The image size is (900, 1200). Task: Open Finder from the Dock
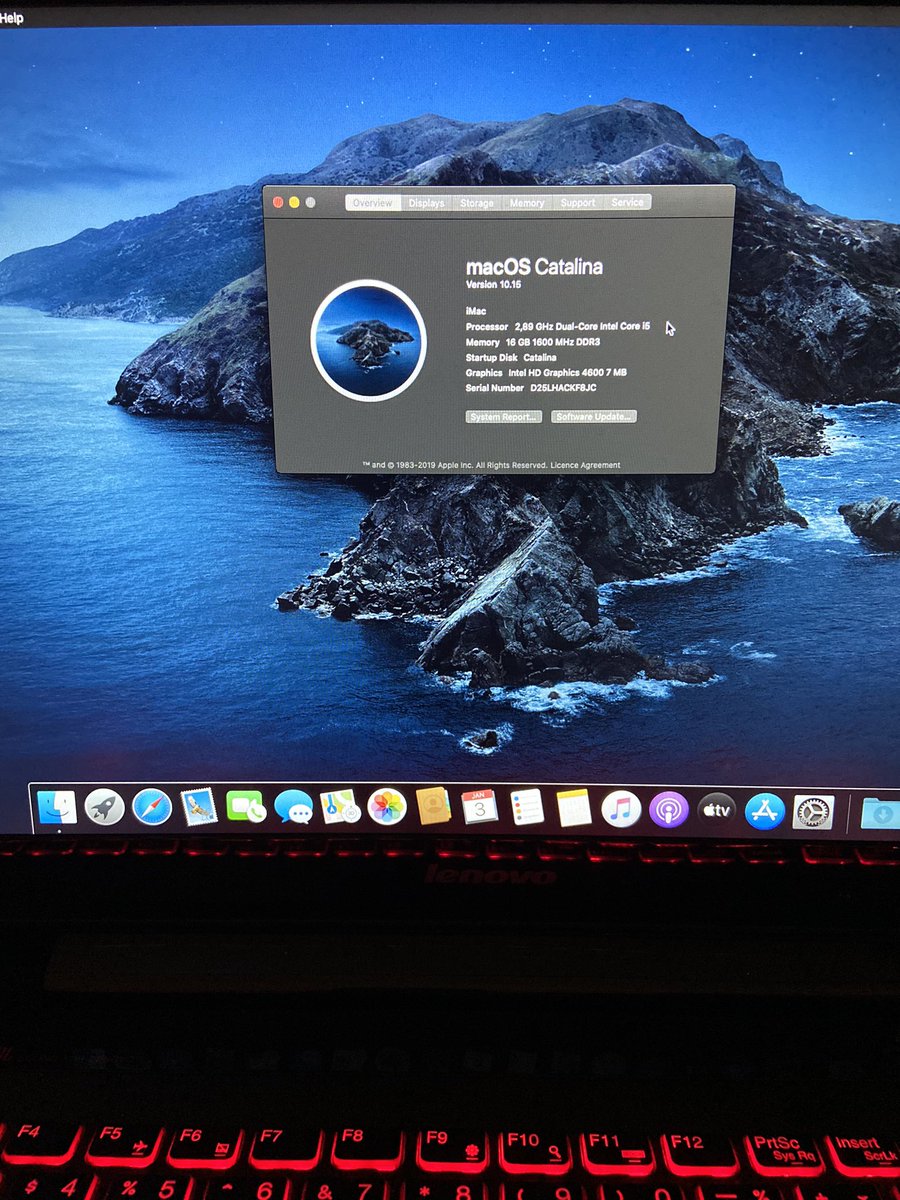click(x=56, y=806)
